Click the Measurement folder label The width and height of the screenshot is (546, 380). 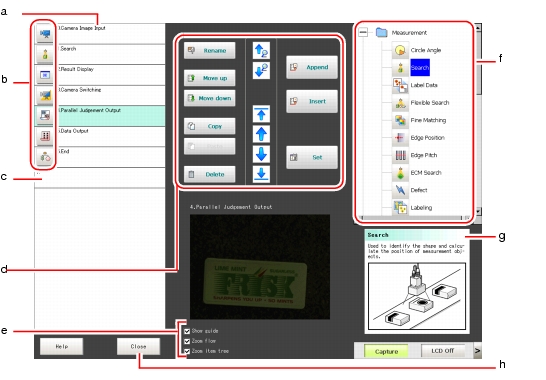(409, 33)
